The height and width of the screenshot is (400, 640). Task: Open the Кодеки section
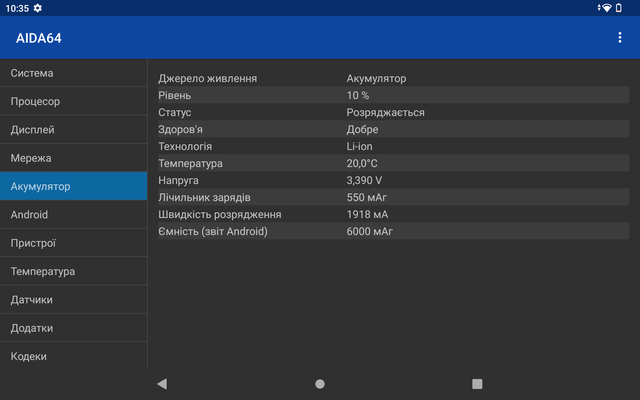point(73,356)
